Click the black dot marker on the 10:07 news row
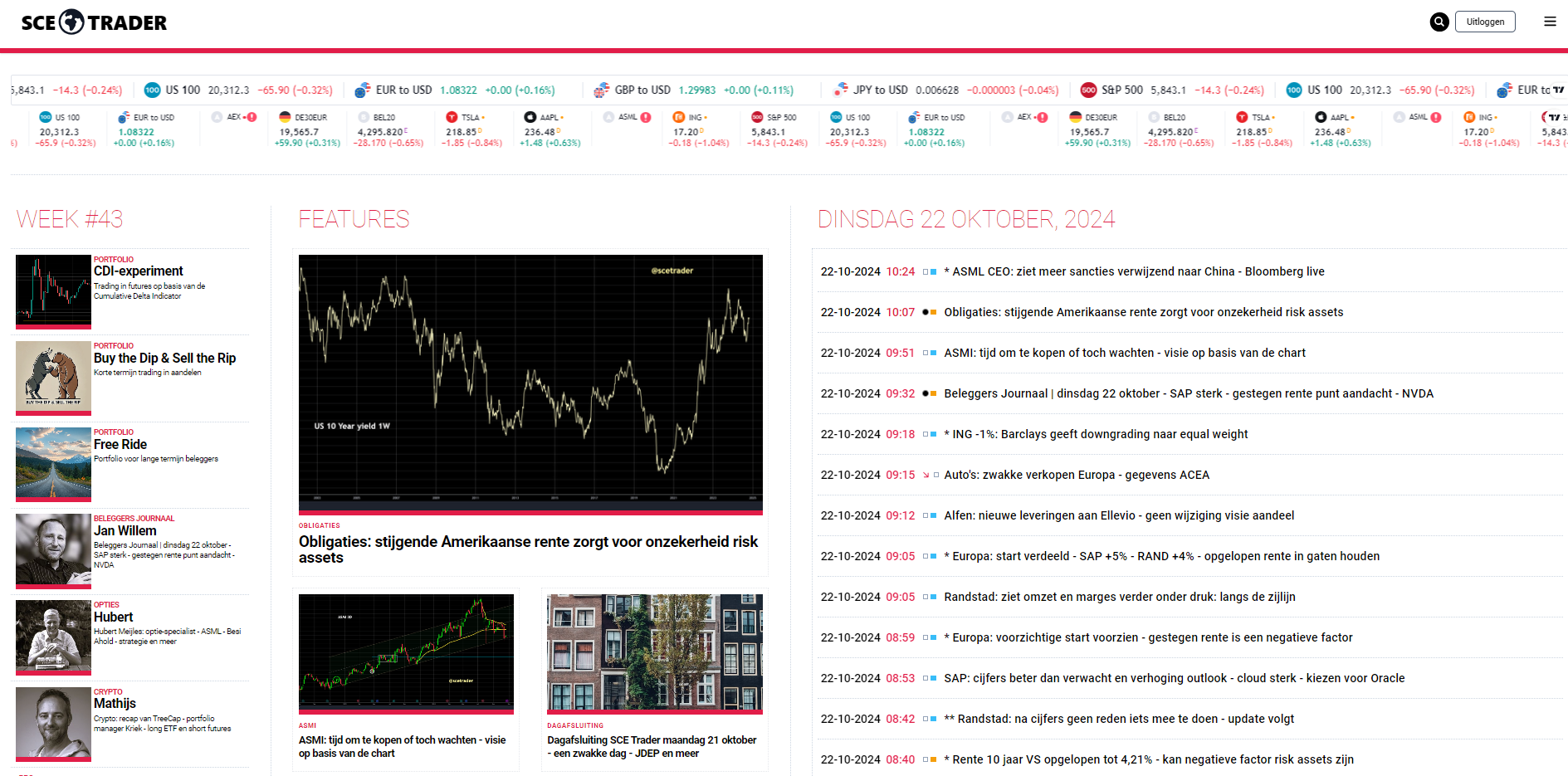This screenshot has height=776, width=1568. point(926,313)
